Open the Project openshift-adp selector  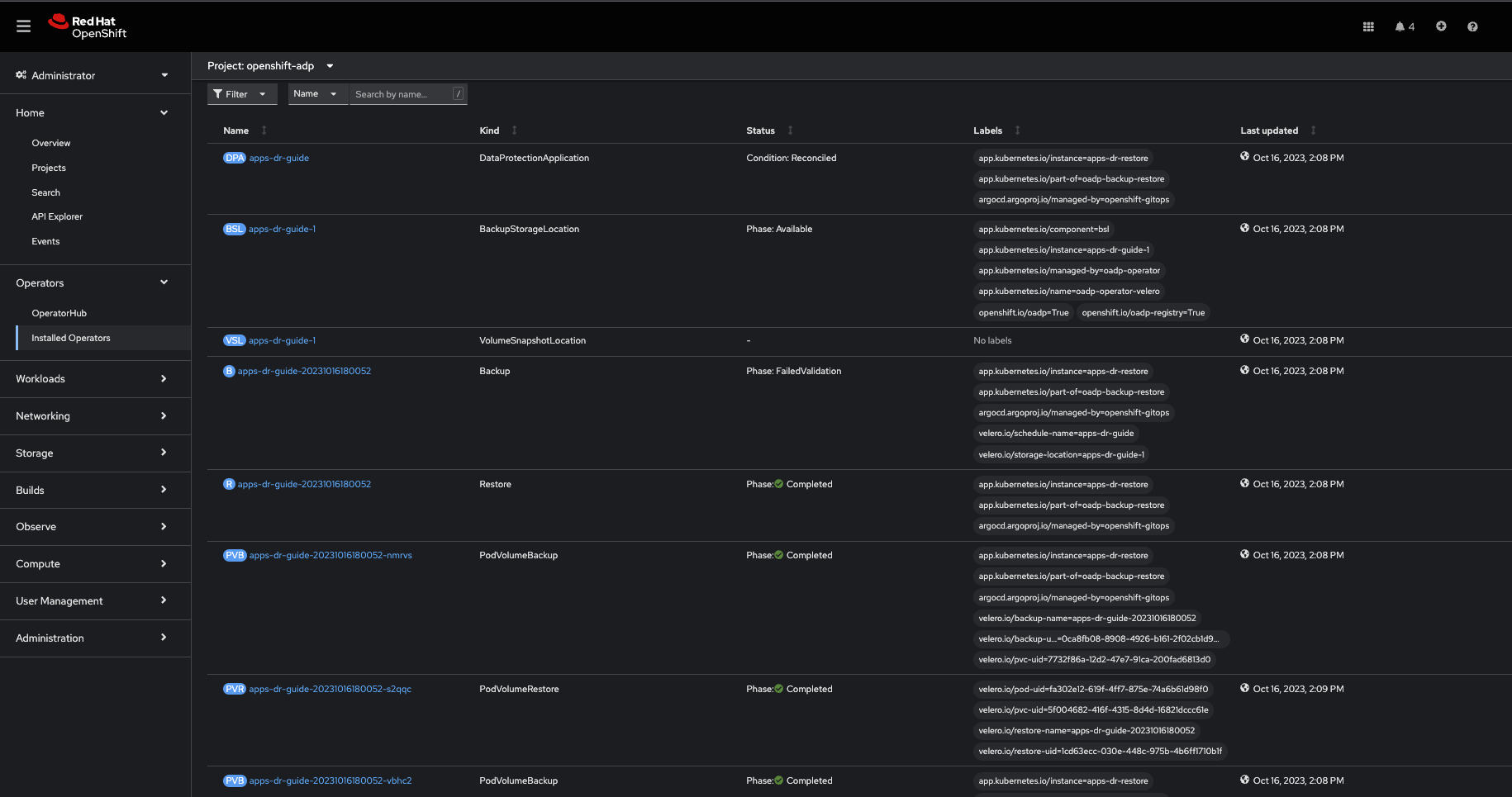[270, 66]
